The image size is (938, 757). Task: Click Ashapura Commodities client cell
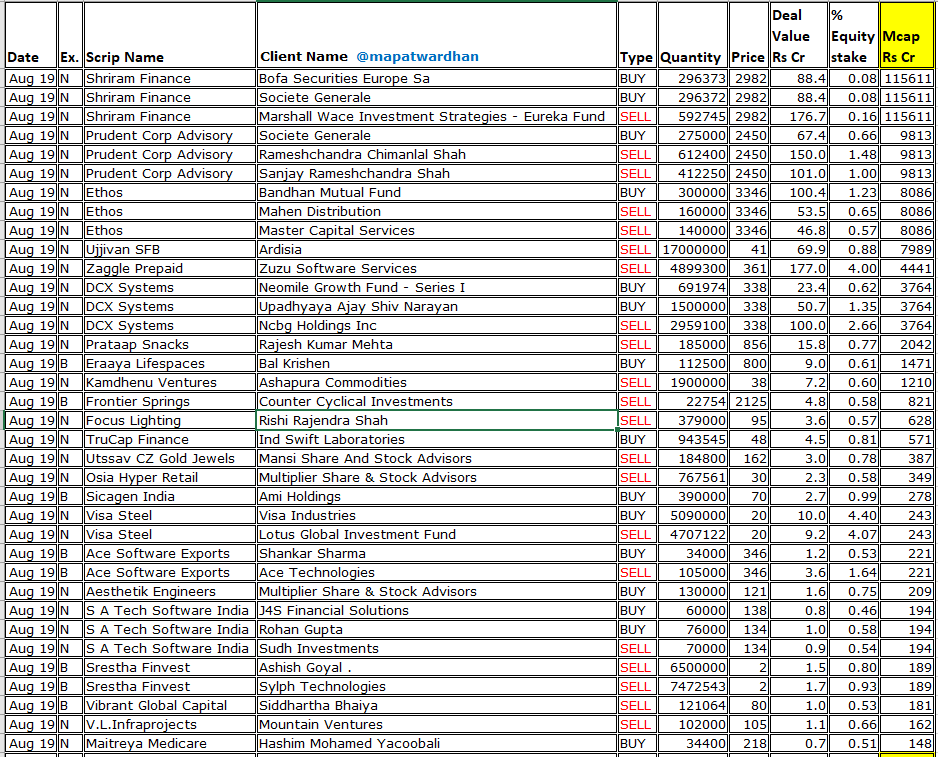pyautogui.click(x=437, y=382)
